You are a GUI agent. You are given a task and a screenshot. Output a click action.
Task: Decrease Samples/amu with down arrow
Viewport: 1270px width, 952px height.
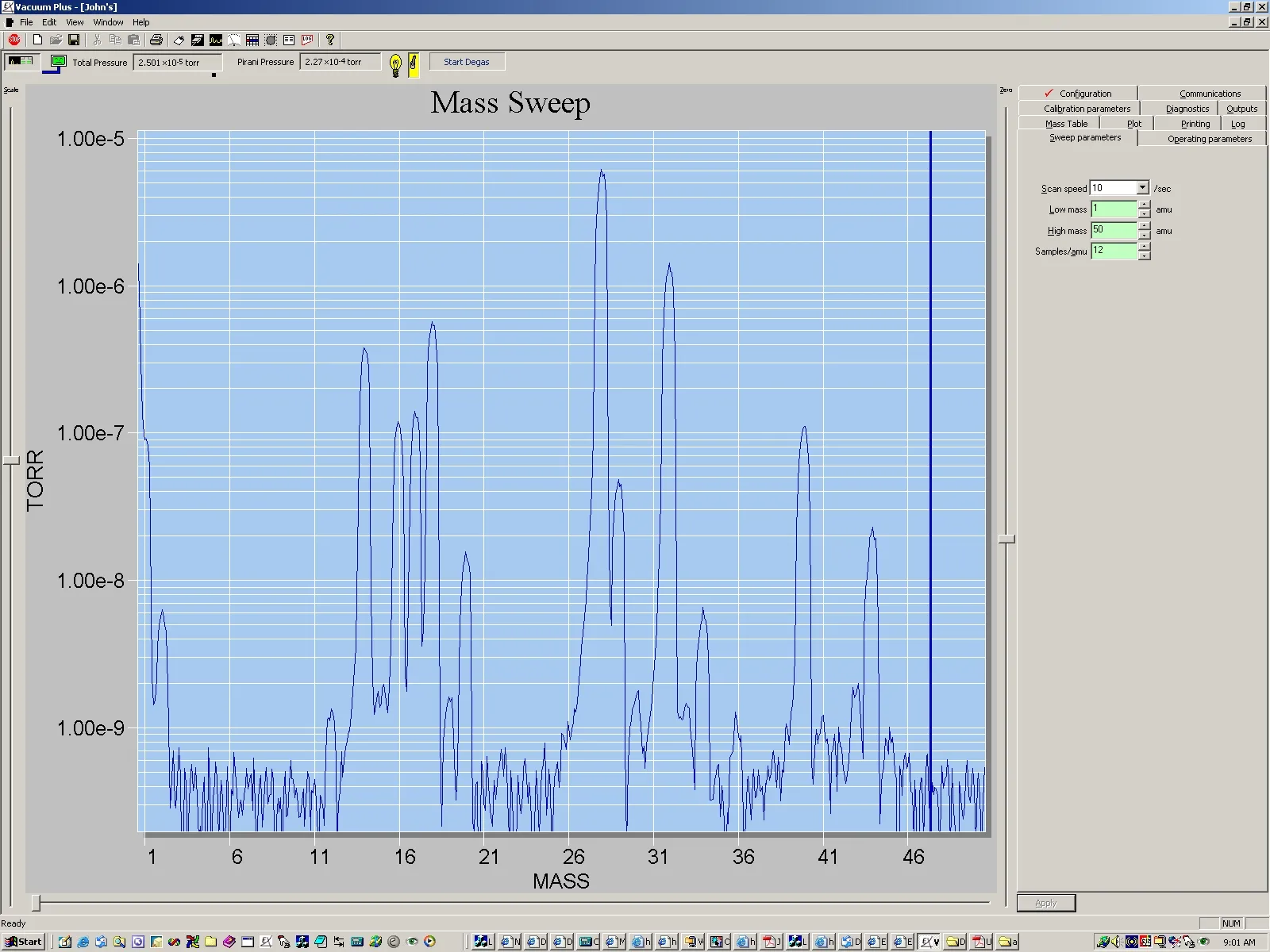[x=1145, y=255]
